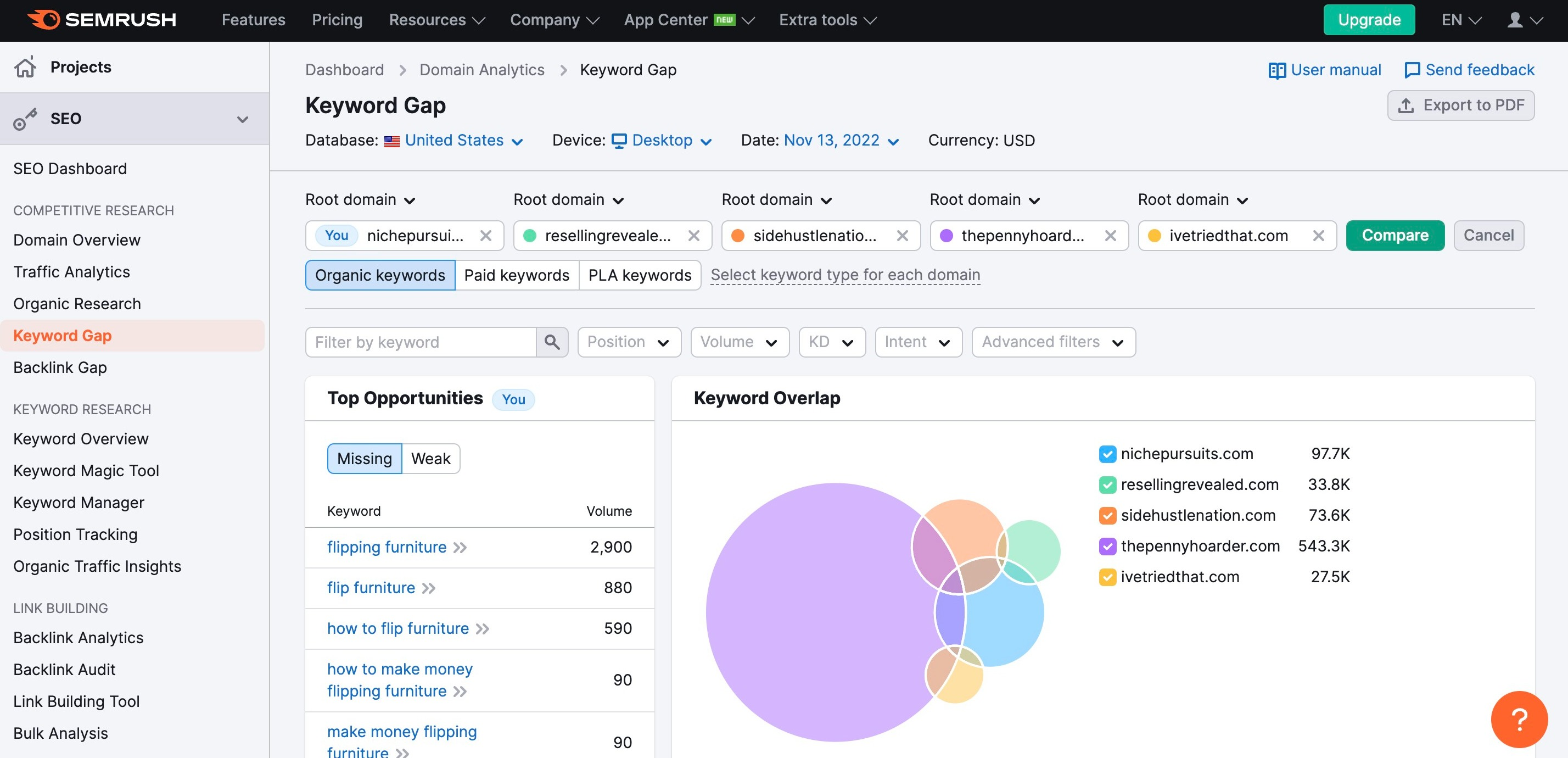
Task: Open the Pricing page
Action: (x=337, y=20)
